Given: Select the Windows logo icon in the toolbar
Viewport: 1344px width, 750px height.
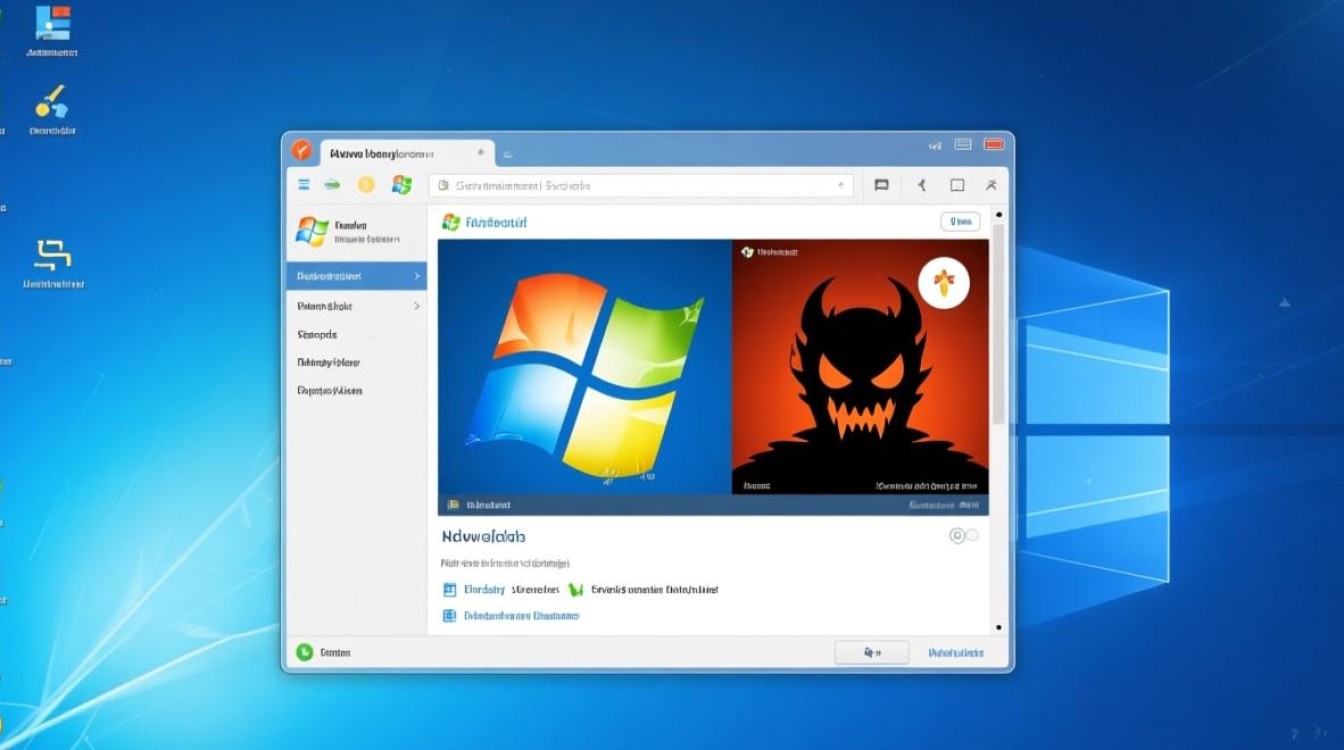Looking at the screenshot, I should coord(402,184).
